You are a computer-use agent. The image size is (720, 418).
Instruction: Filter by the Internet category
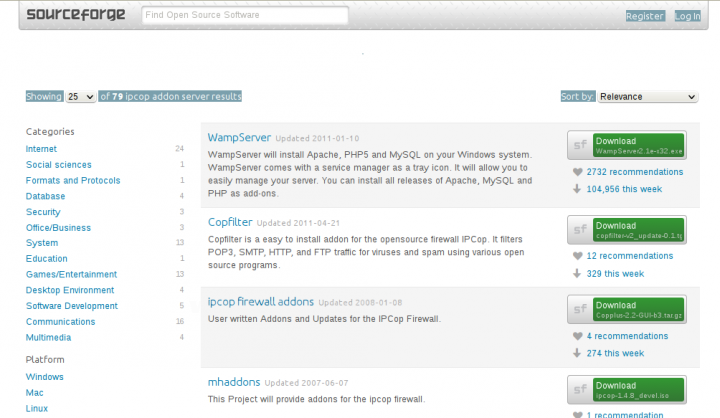click(x=41, y=149)
